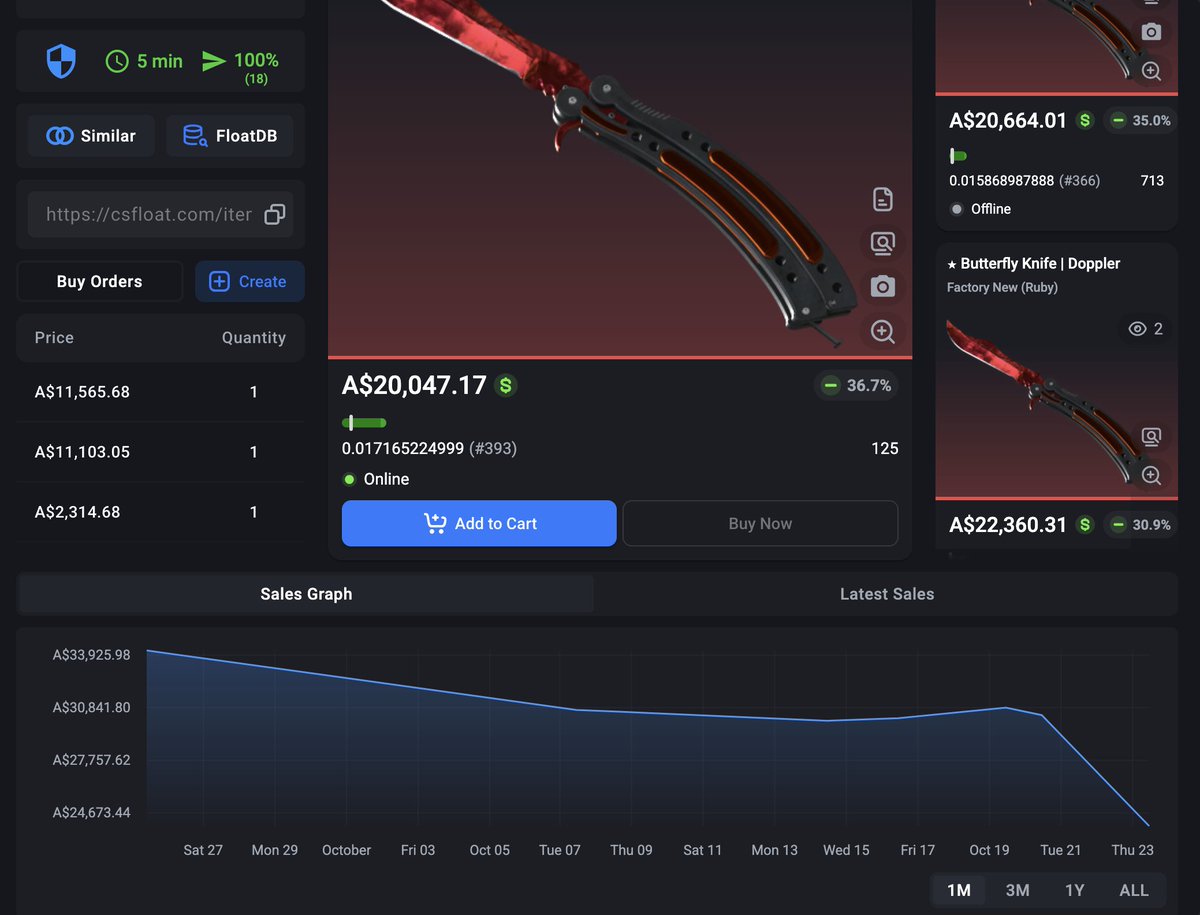Click the (18) count under 100%
This screenshot has height=915, width=1200.
click(256, 79)
